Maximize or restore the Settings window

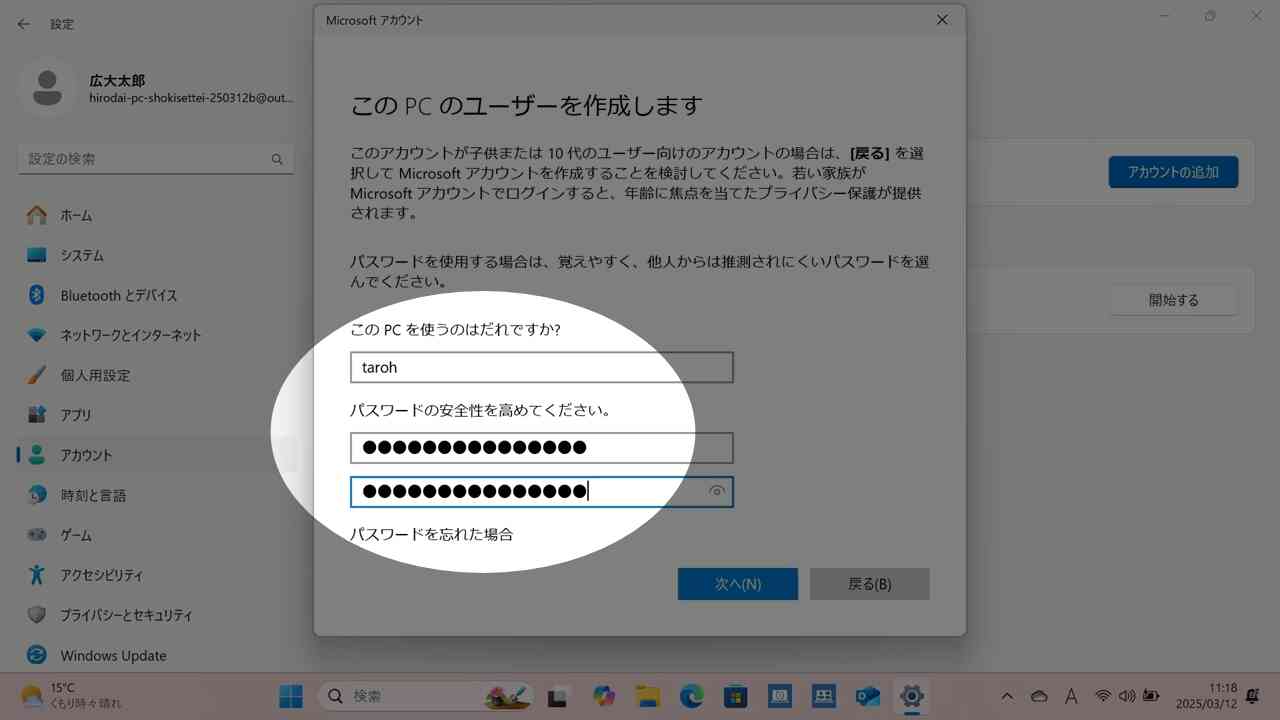1211,16
